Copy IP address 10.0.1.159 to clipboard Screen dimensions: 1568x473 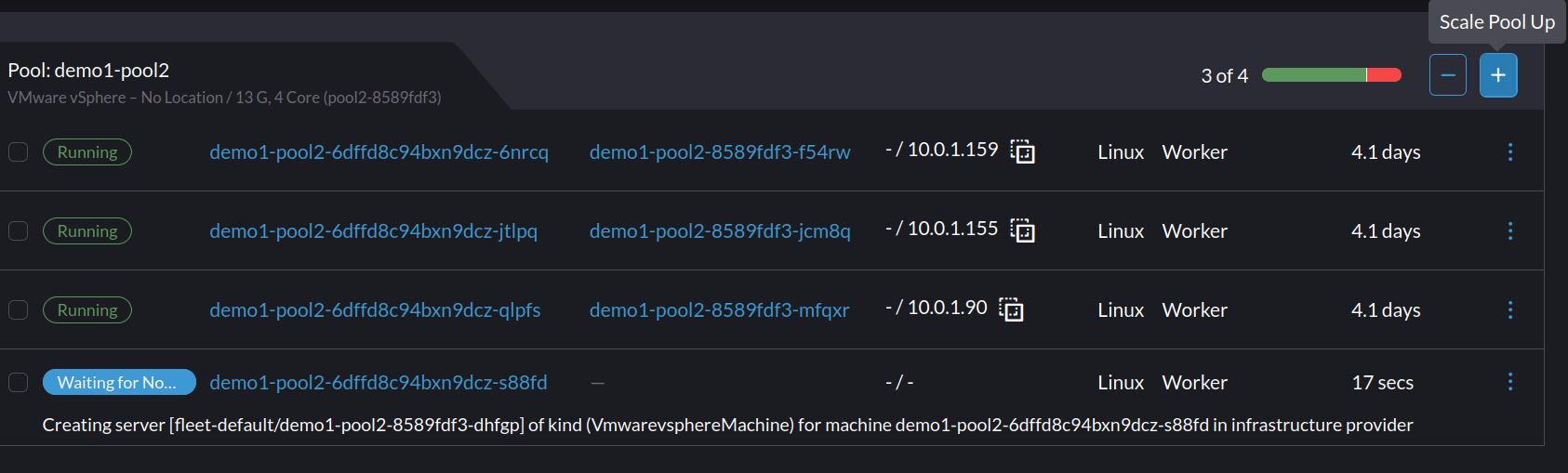pos(1023,151)
